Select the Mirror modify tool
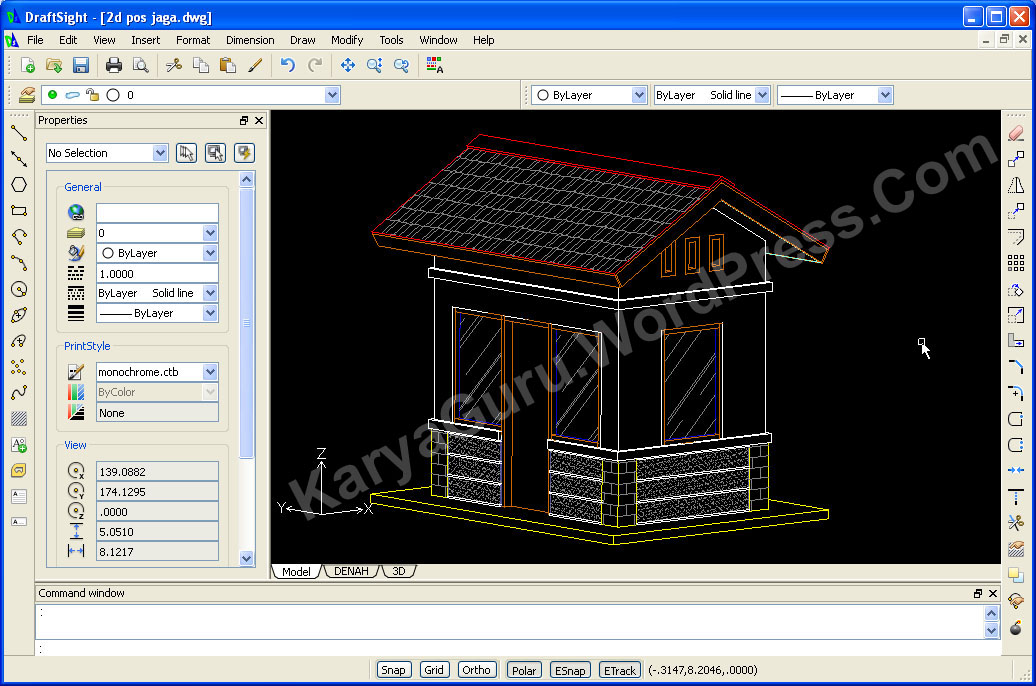The height and width of the screenshot is (686, 1036). (x=1016, y=185)
